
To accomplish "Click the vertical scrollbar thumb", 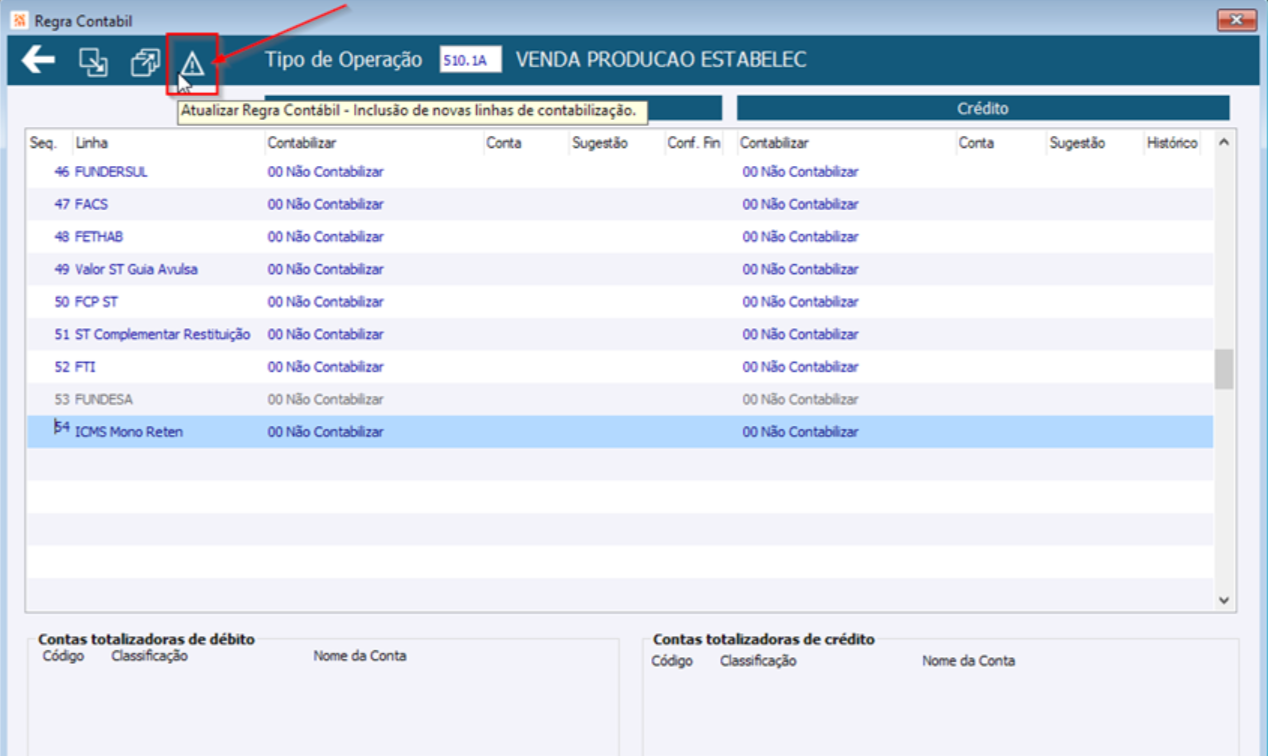I will point(1224,369).
